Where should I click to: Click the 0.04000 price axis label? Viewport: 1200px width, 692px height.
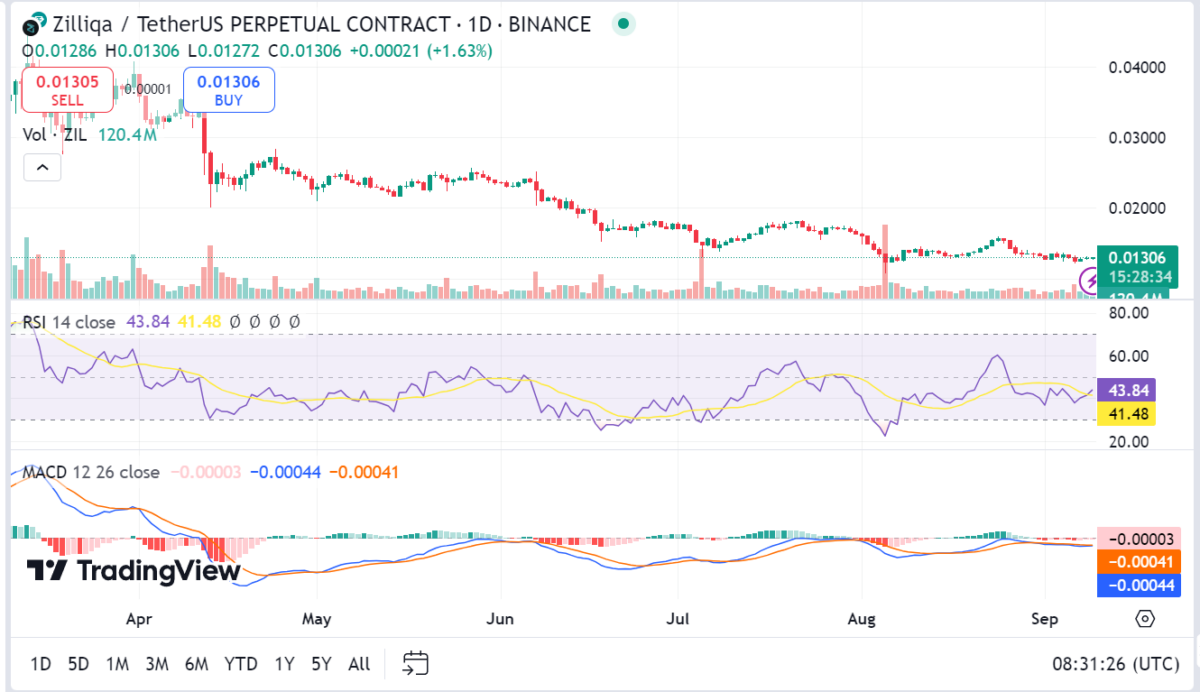(x=1137, y=67)
